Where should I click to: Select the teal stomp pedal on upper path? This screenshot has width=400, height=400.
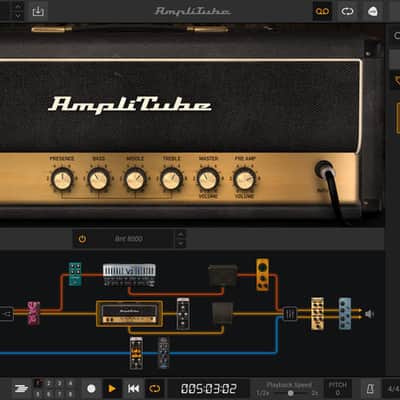coord(75,274)
